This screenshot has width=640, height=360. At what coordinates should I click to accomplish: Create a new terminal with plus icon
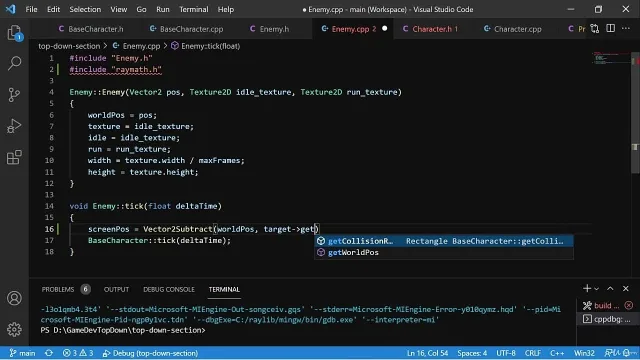click(x=587, y=289)
